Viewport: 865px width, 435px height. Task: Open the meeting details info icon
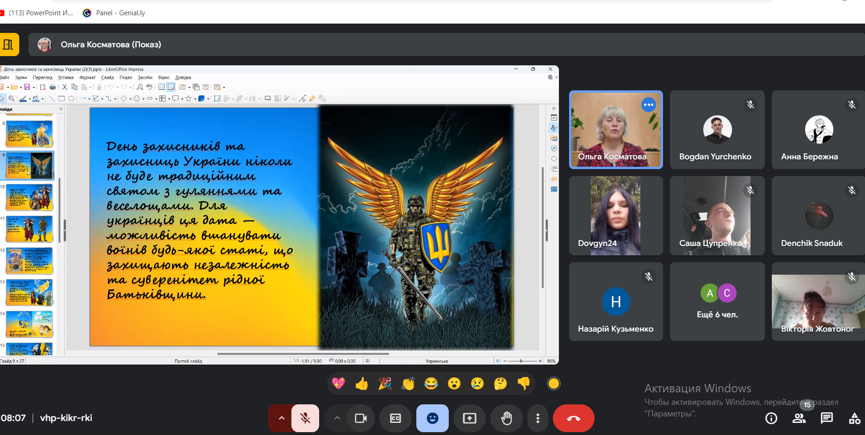pos(771,418)
